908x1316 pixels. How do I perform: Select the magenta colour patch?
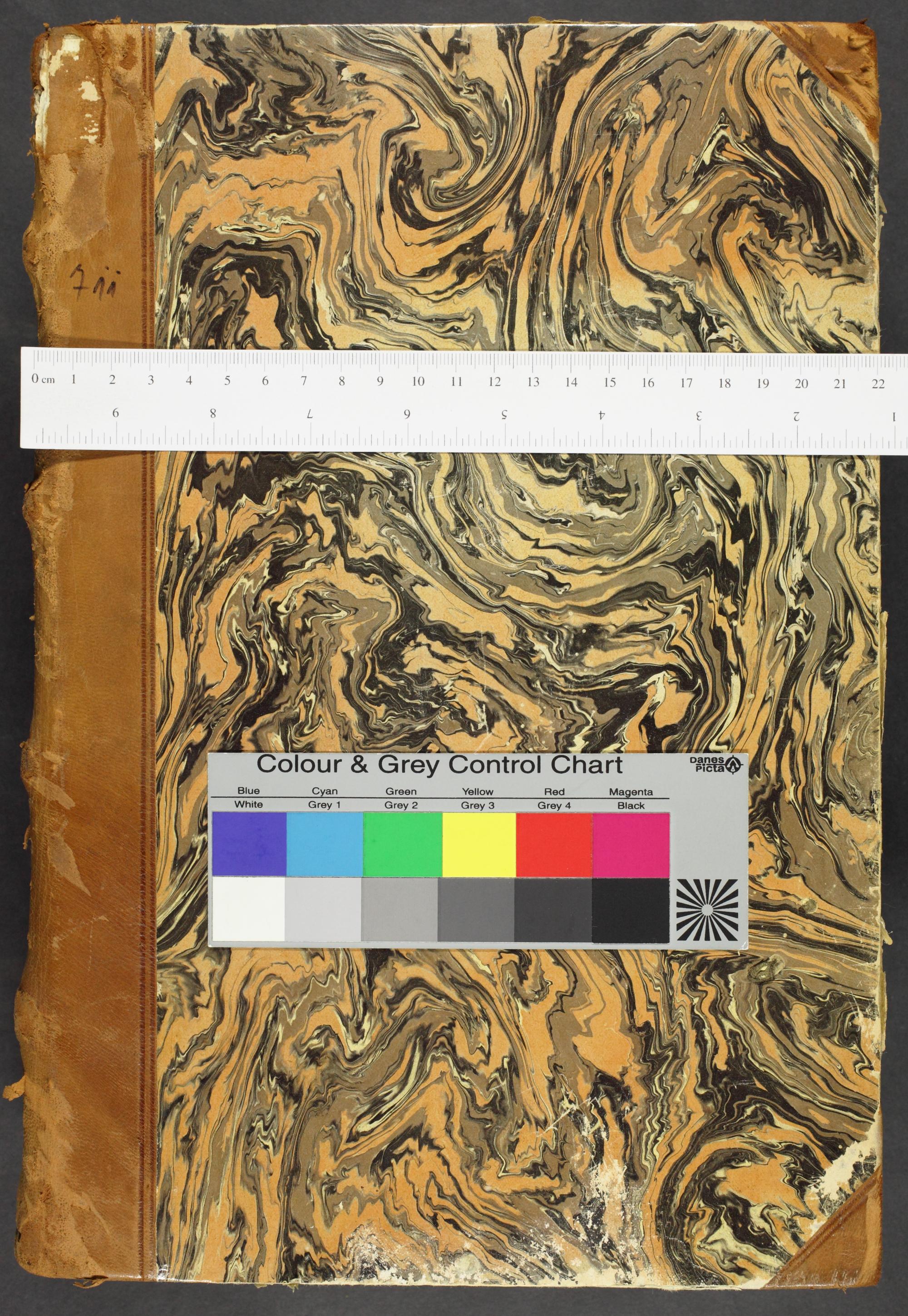(630, 844)
